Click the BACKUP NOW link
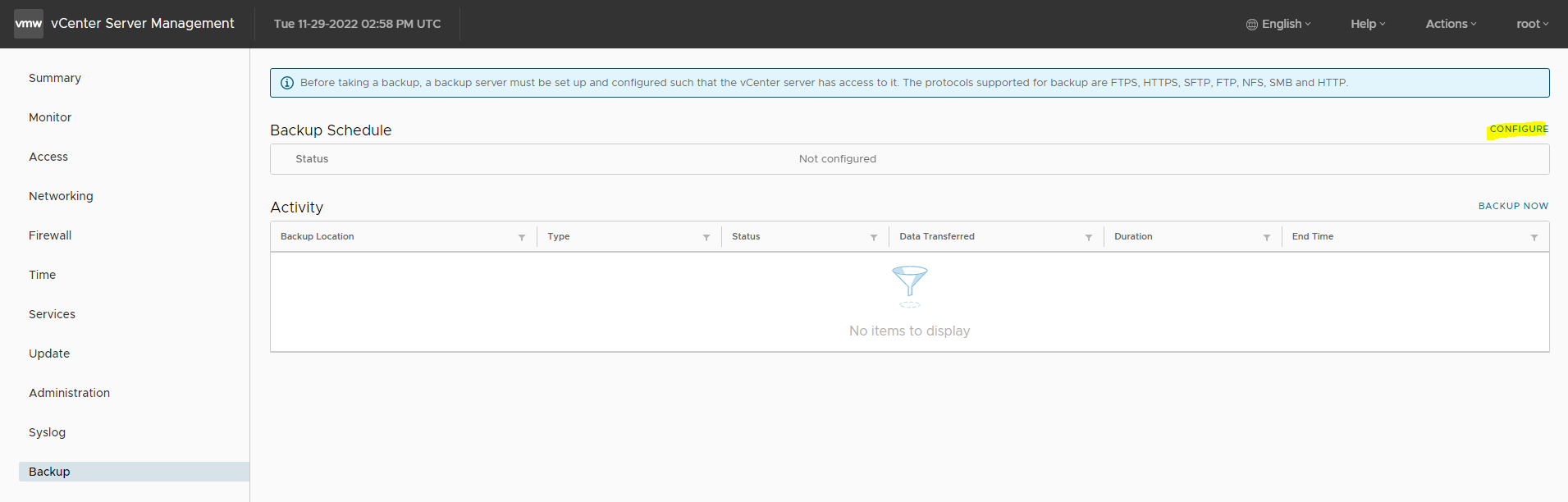Image resolution: width=1568 pixels, height=502 pixels. tap(1513, 206)
